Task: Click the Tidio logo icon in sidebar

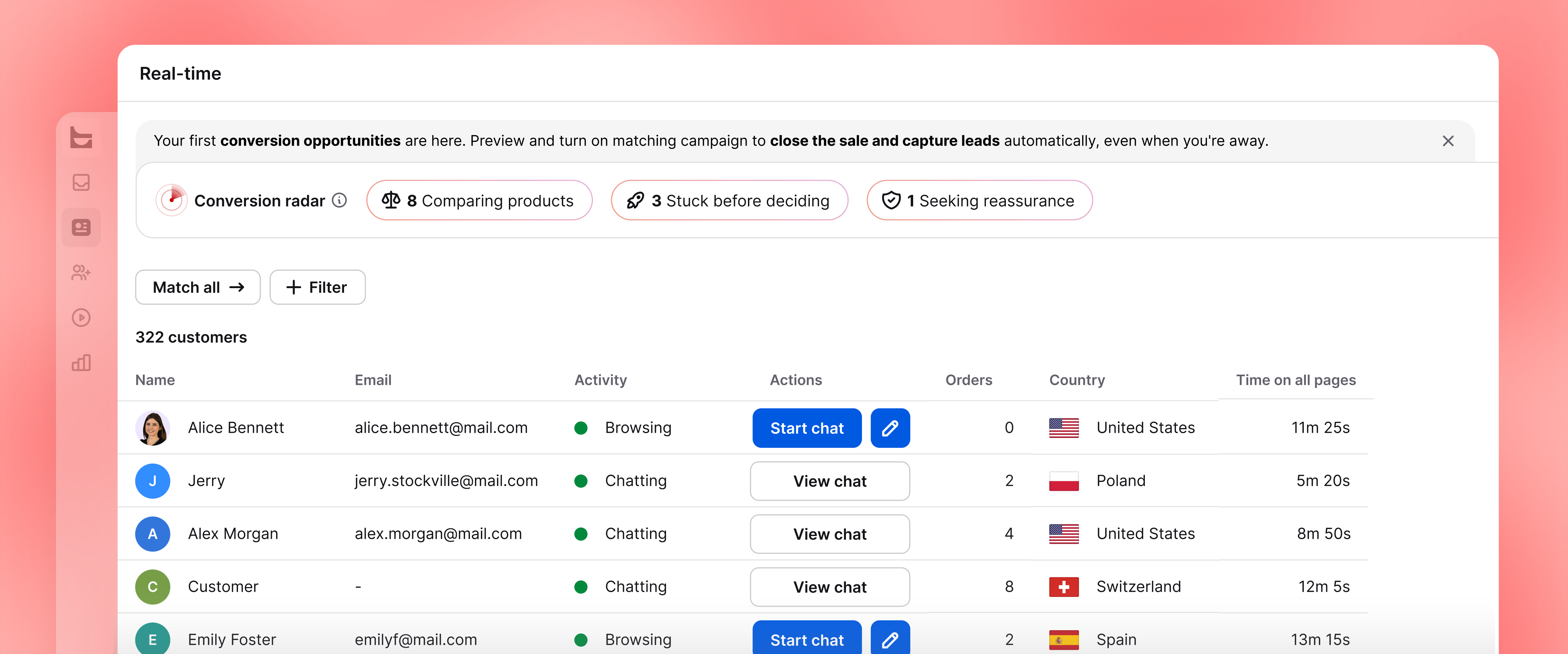Action: coord(81,137)
